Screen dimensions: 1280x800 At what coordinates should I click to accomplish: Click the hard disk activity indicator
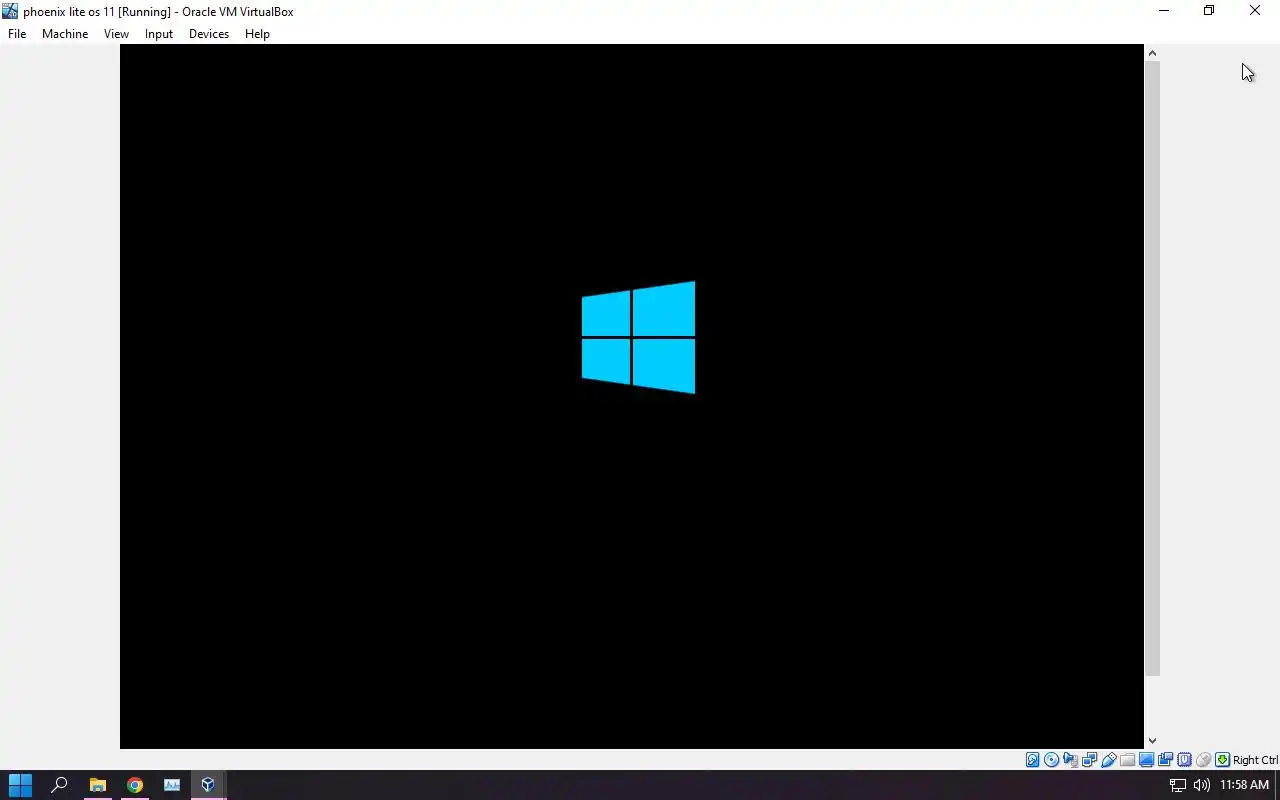coord(1033,760)
